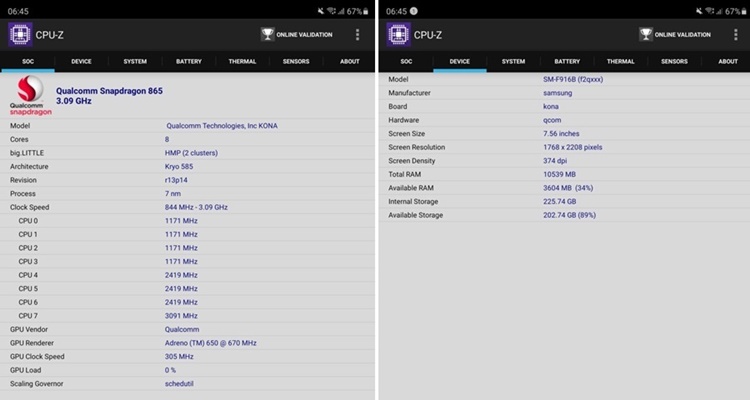Select SENSORS tab in left screenshot
Screen dimensions: 750x400
click(296, 61)
